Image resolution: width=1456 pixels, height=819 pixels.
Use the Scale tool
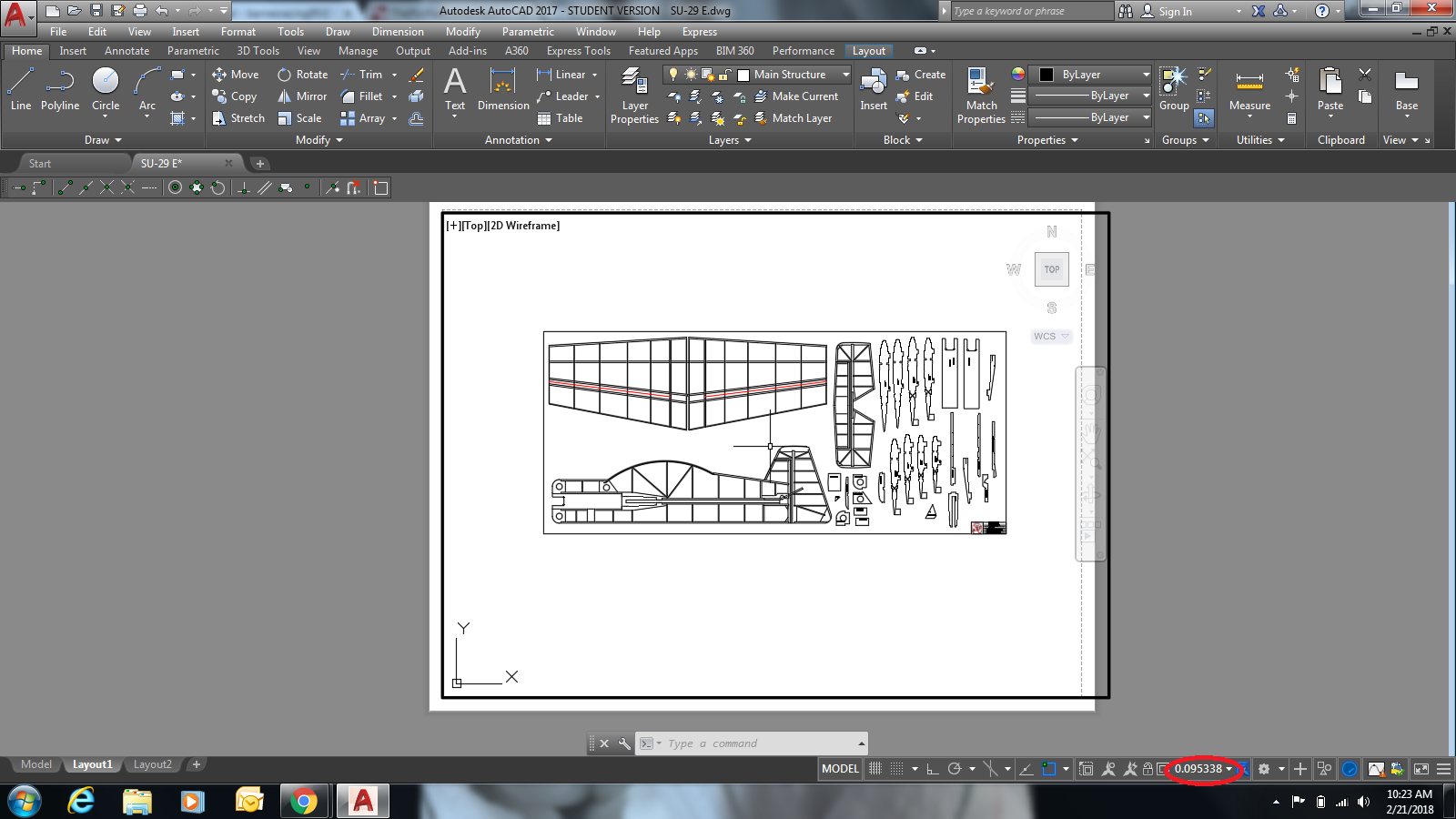pos(299,118)
